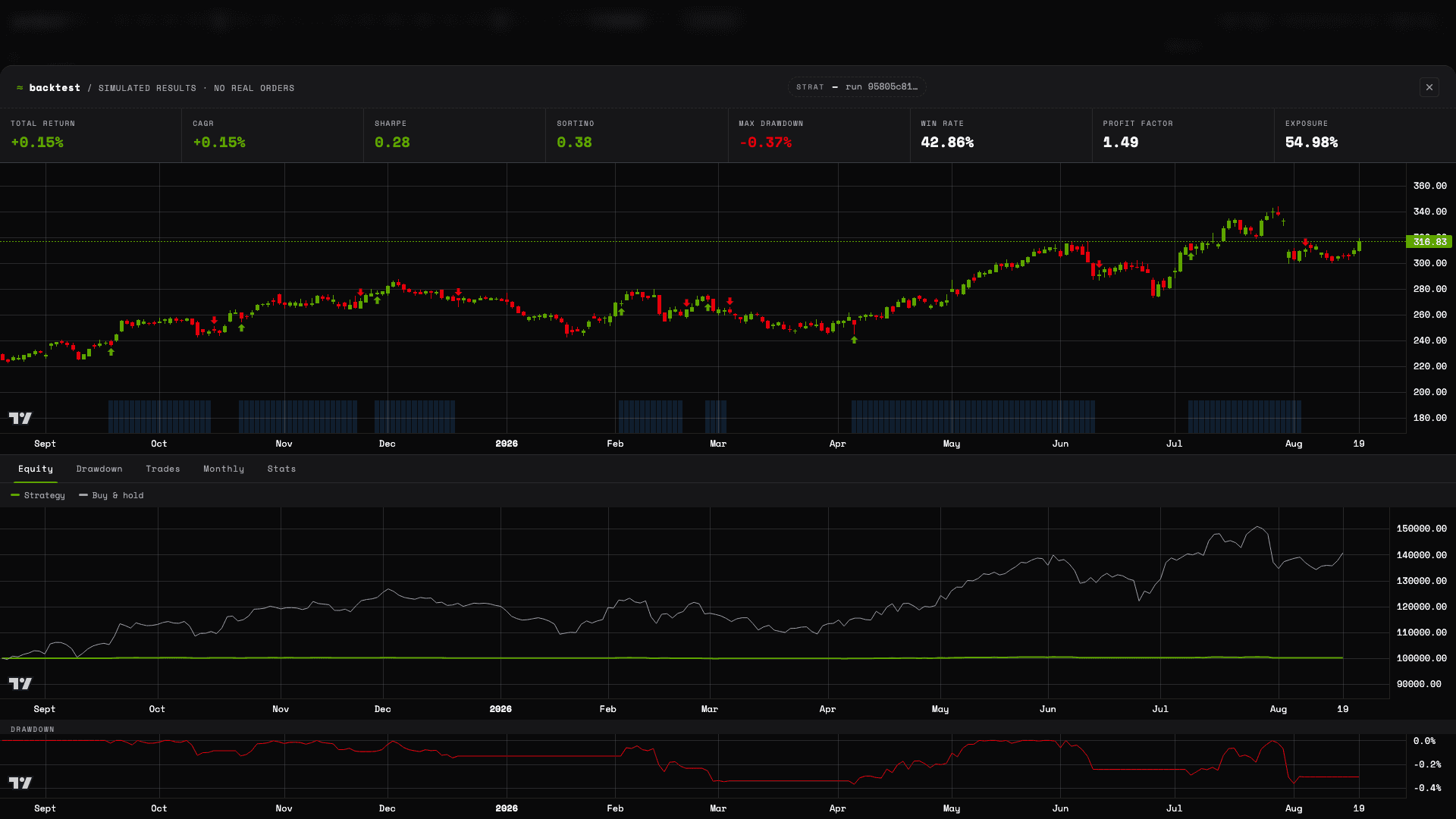Click the 316.83 current price label
1456x819 pixels.
point(1429,242)
